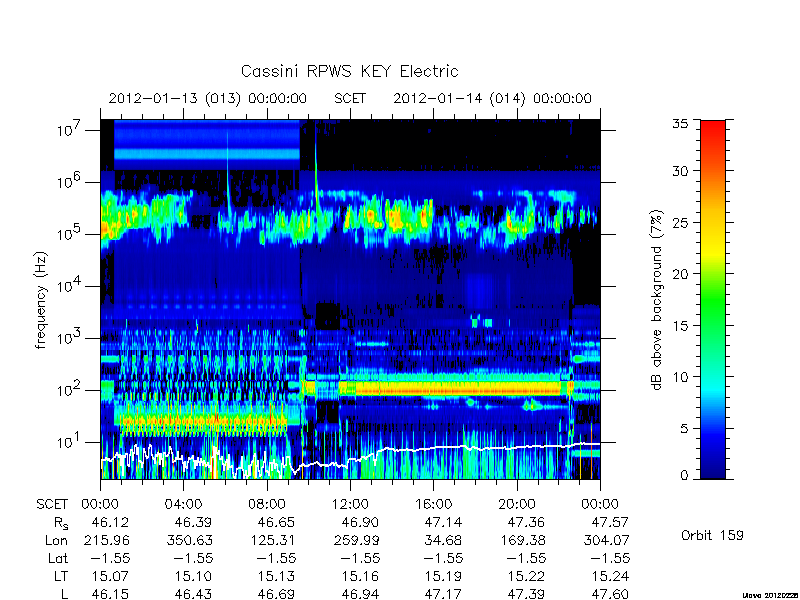Click the Orbit 159 label

tap(712, 535)
